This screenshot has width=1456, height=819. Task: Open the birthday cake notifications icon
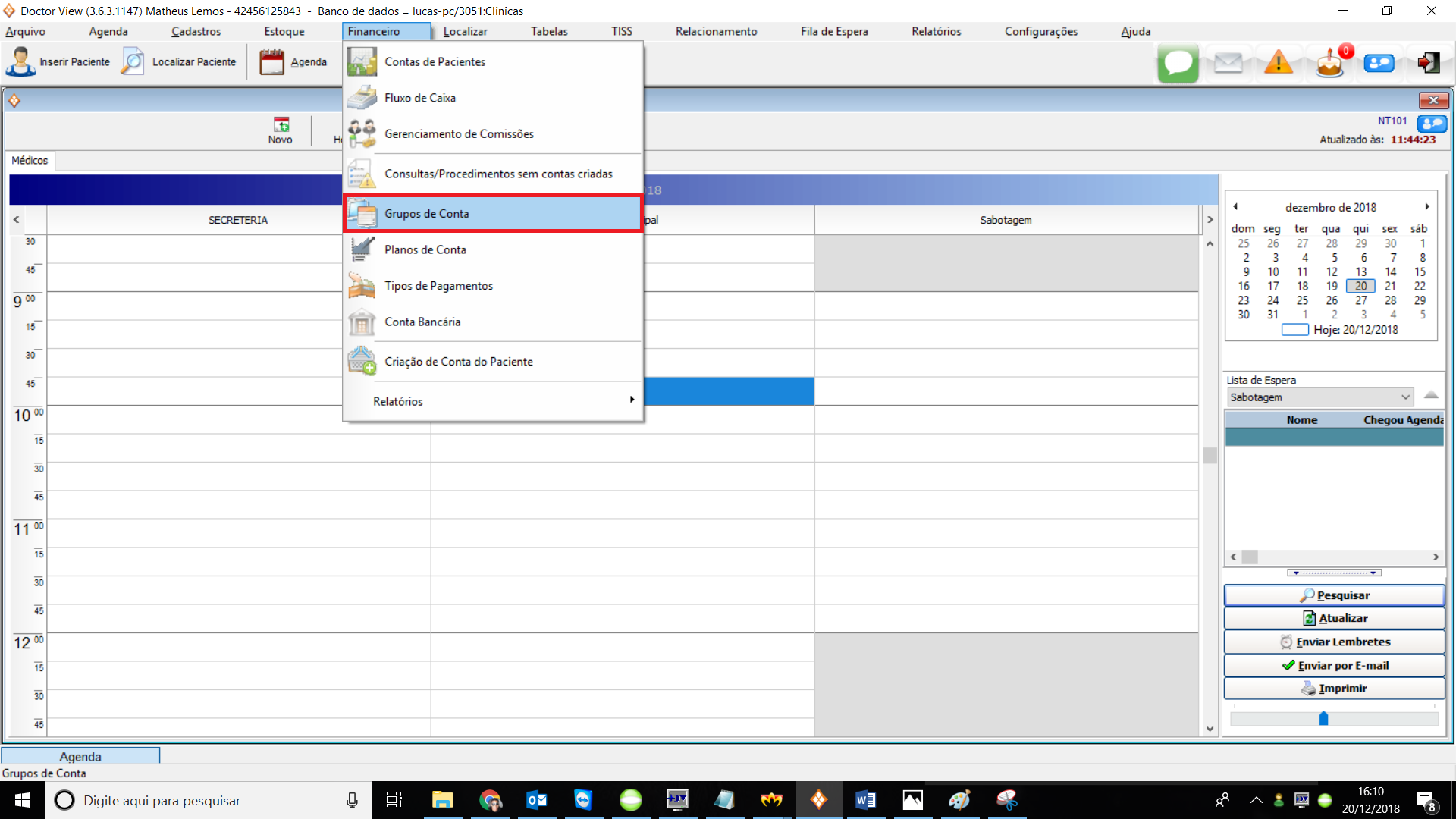point(1329,63)
